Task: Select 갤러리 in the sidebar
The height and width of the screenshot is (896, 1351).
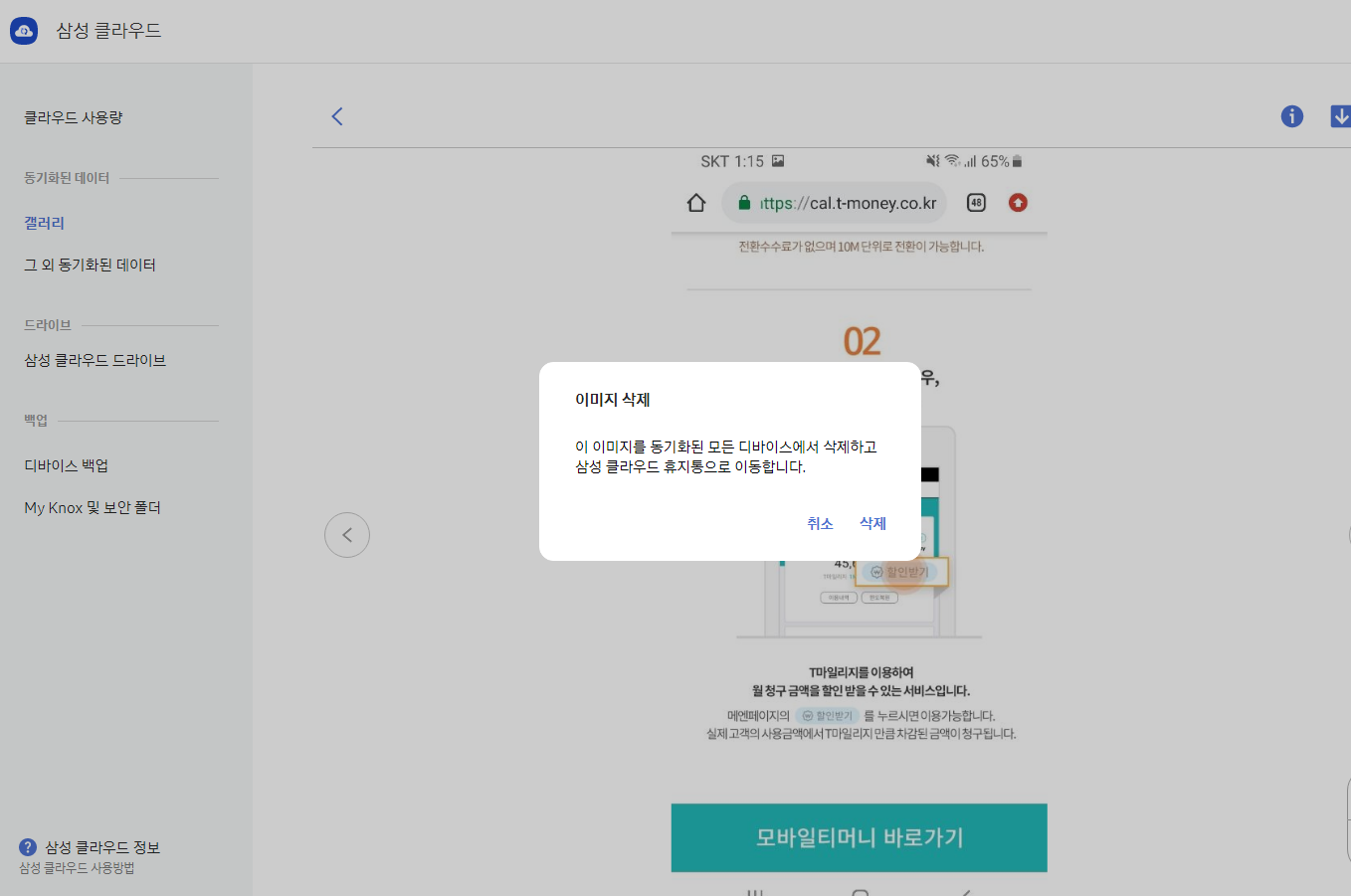Action: click(44, 223)
